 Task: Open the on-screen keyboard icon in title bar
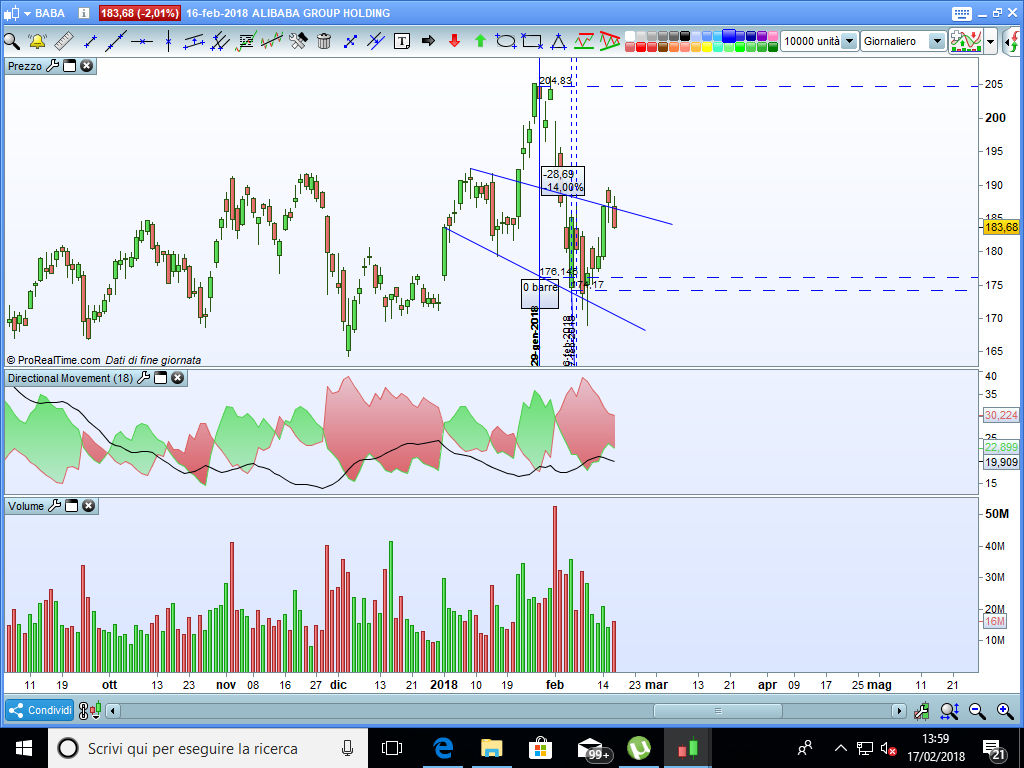pyautogui.click(x=962, y=13)
